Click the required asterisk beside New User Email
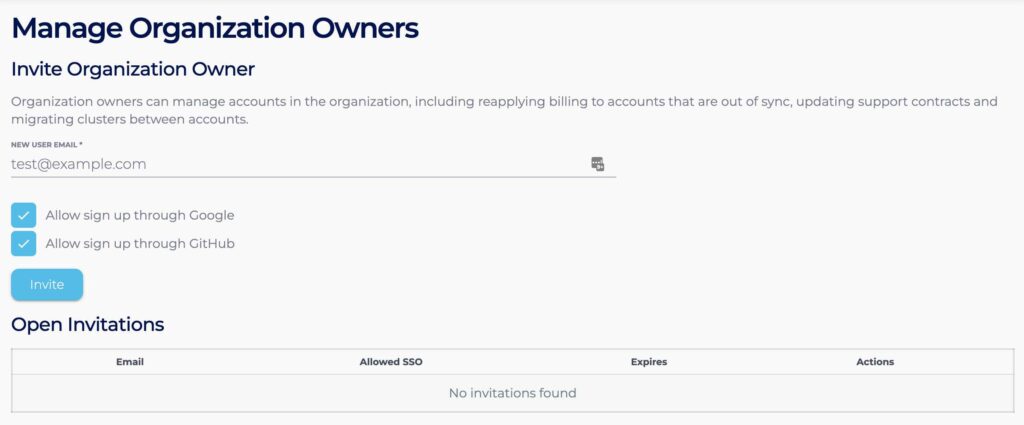The height and width of the screenshot is (425, 1024). tap(81, 145)
